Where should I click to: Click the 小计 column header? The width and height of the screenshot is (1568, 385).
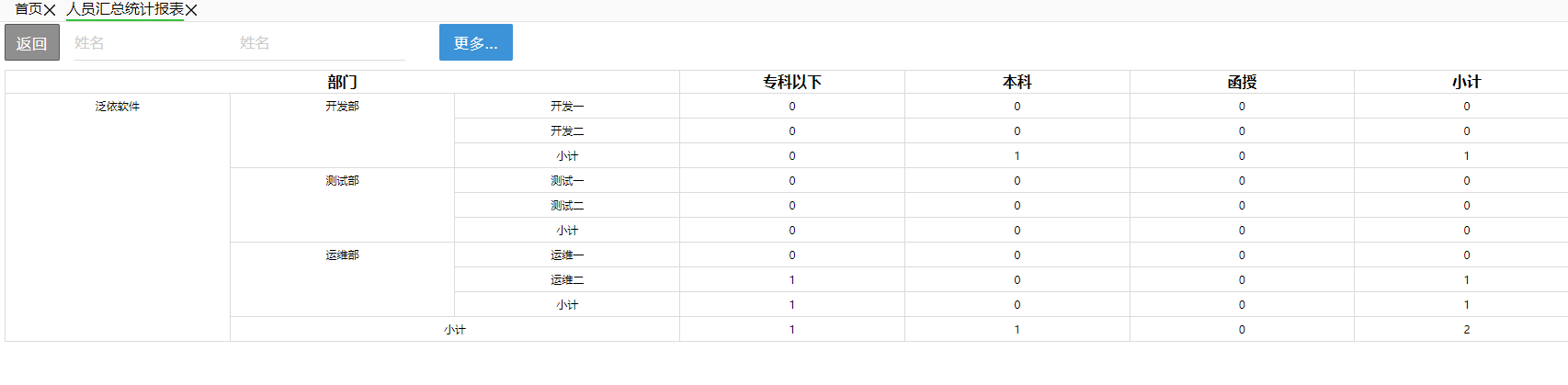pos(1466,82)
